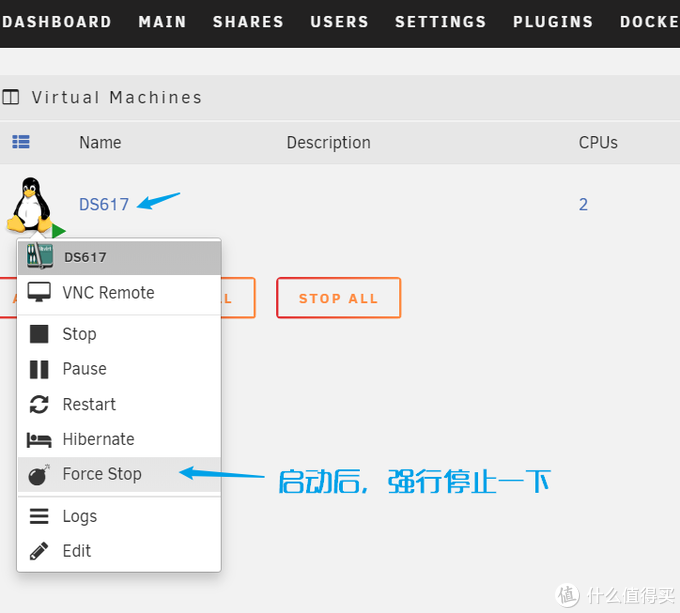Click the square Stop icon
Viewport: 680px width, 613px height.
tap(39, 334)
